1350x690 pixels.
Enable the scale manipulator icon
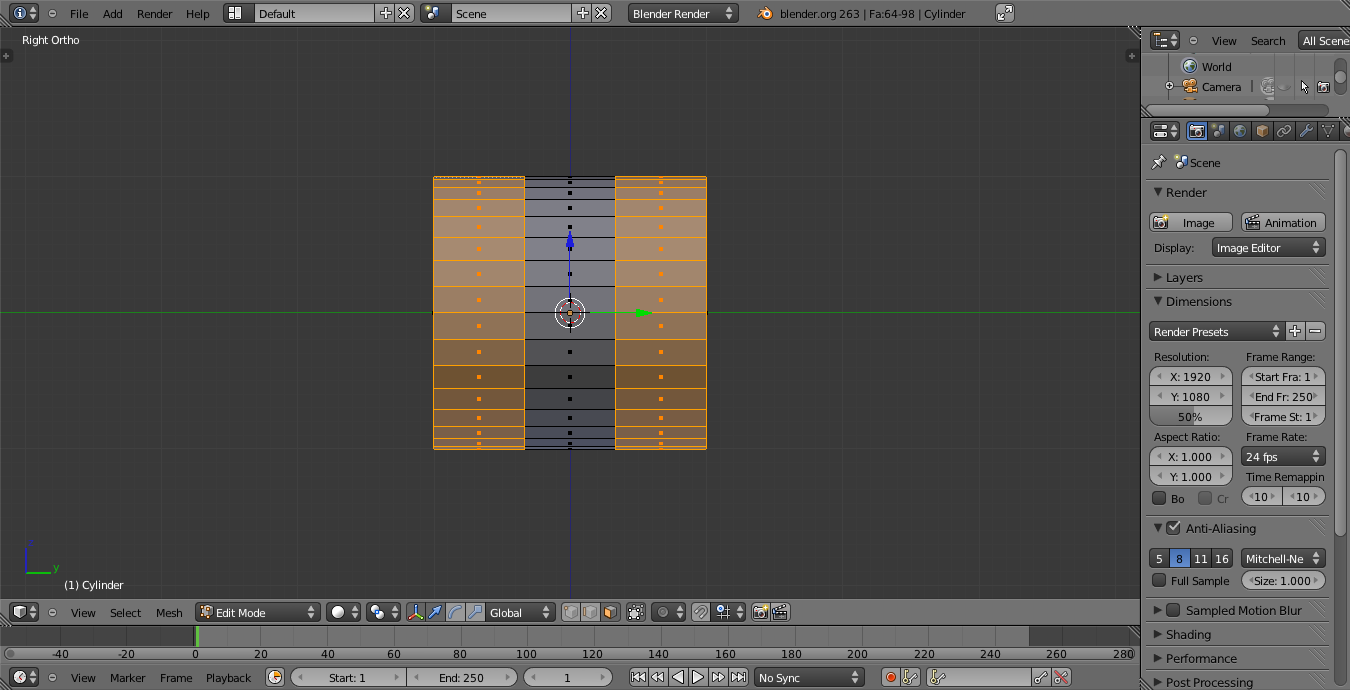(475, 612)
